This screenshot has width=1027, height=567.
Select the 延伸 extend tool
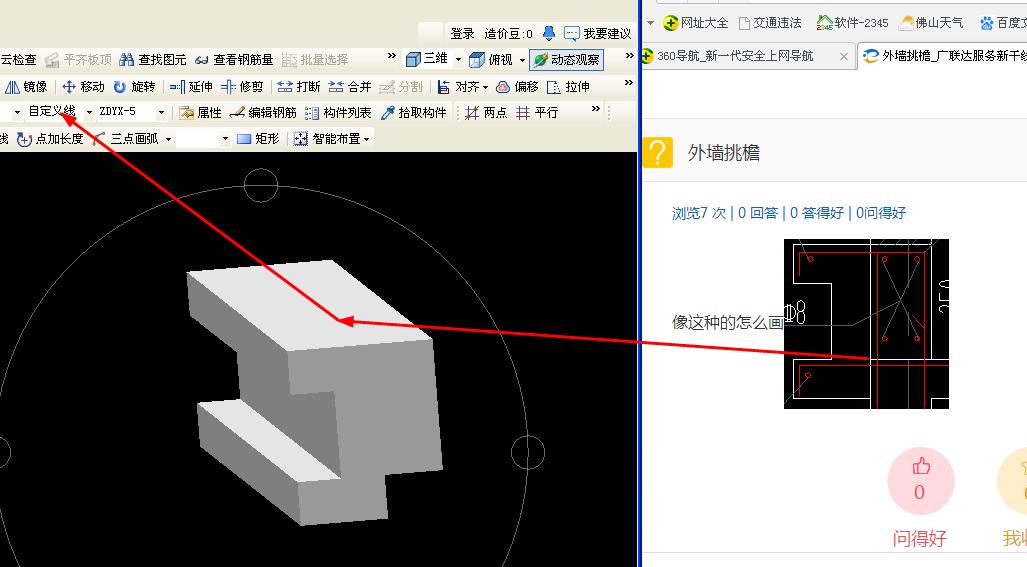191,86
